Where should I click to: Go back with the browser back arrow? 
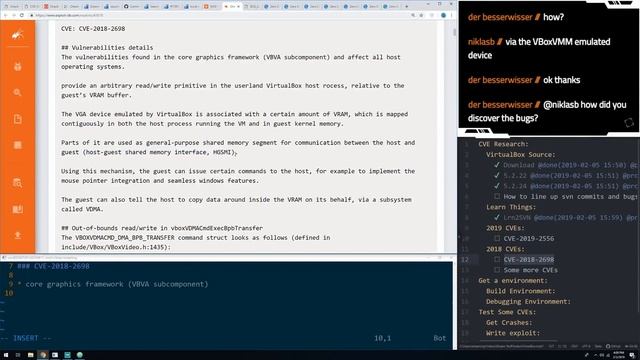6,15
